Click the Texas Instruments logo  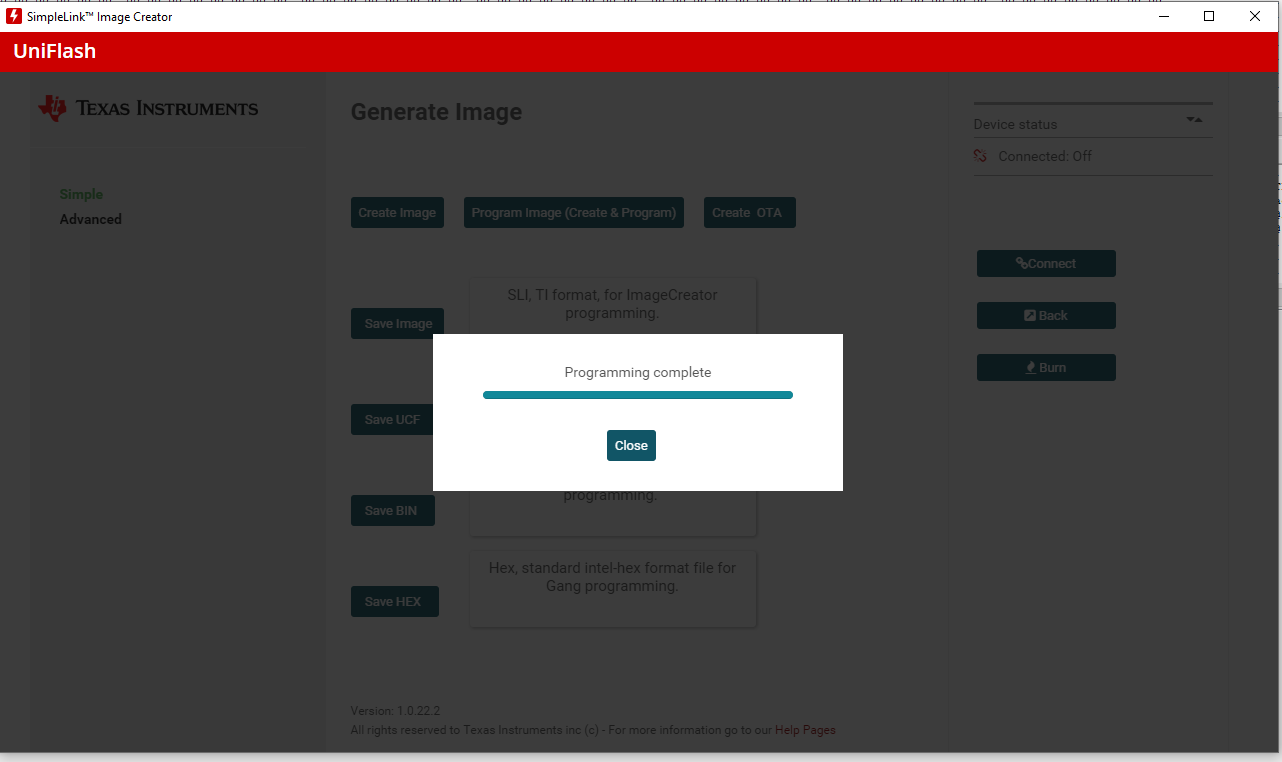click(148, 108)
